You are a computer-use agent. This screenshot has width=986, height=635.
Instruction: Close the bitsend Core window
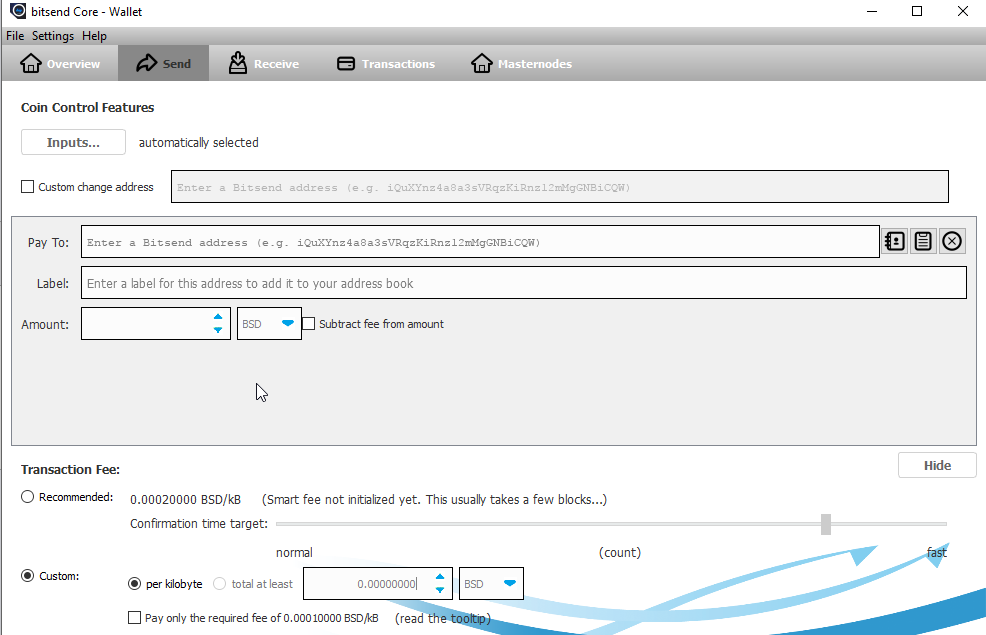pos(963,11)
